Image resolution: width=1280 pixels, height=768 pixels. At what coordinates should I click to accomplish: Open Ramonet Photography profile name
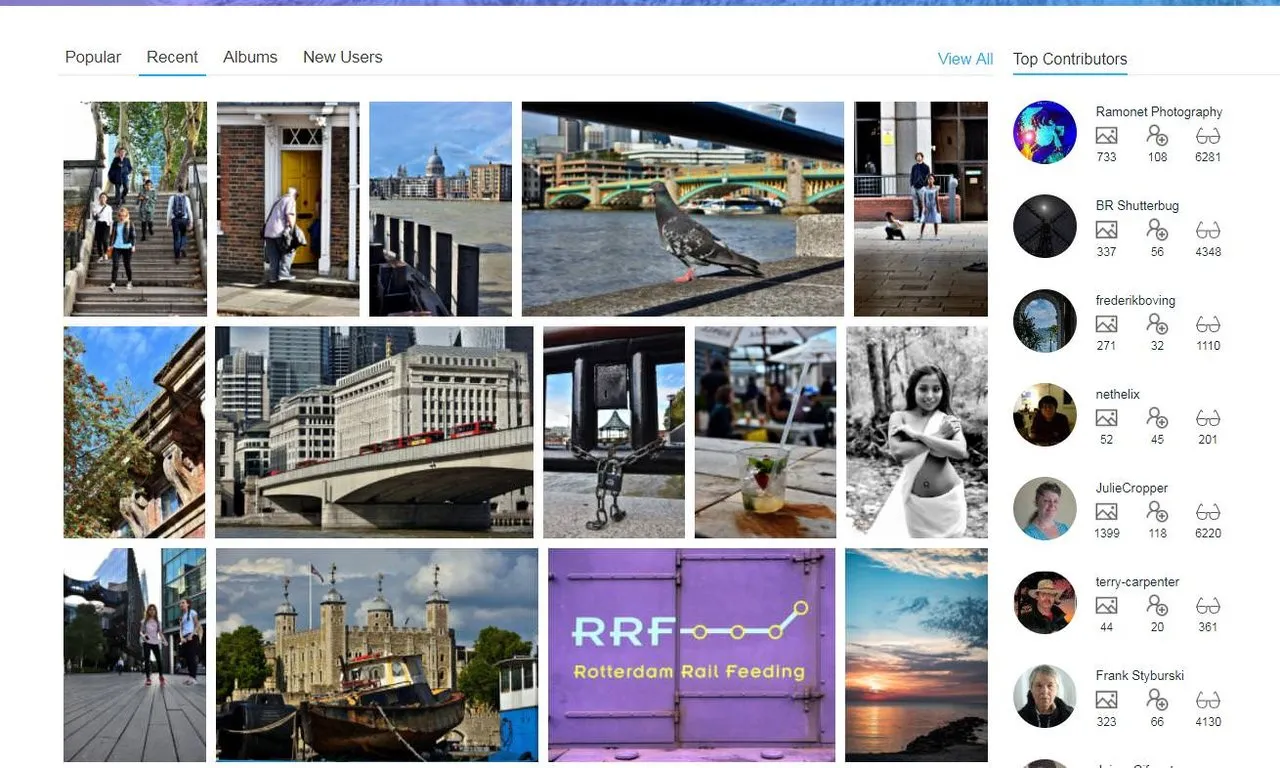[1159, 112]
